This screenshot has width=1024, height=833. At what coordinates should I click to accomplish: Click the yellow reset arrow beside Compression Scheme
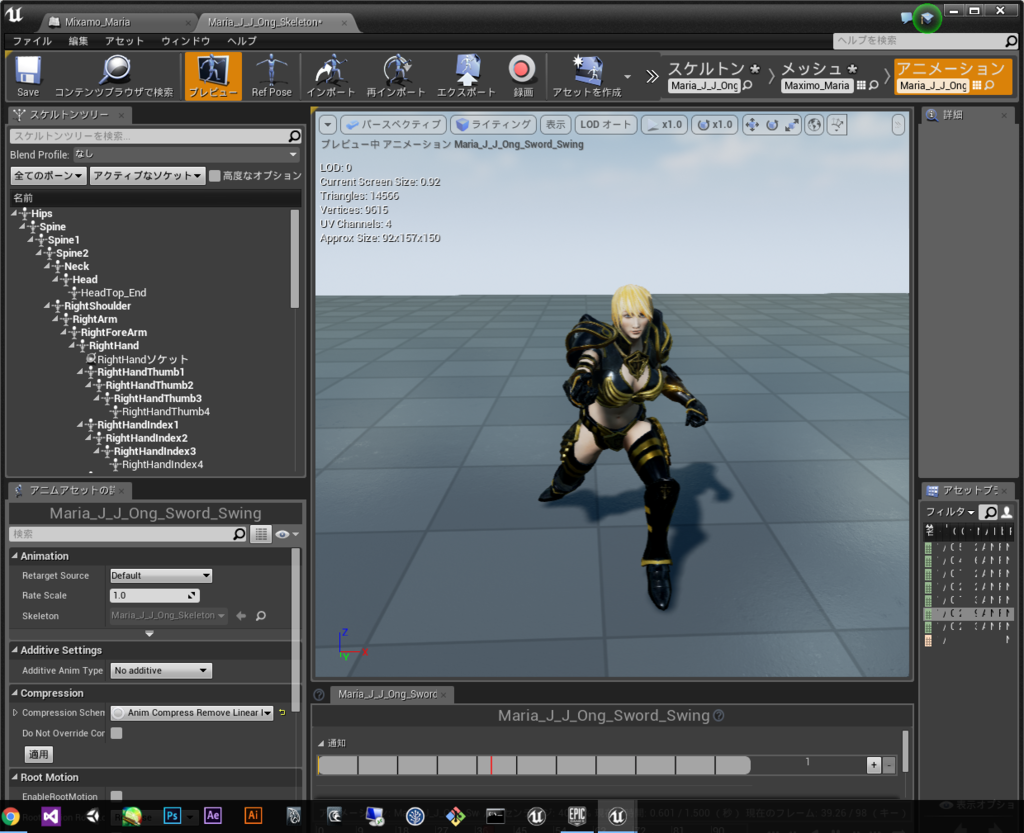[282, 712]
